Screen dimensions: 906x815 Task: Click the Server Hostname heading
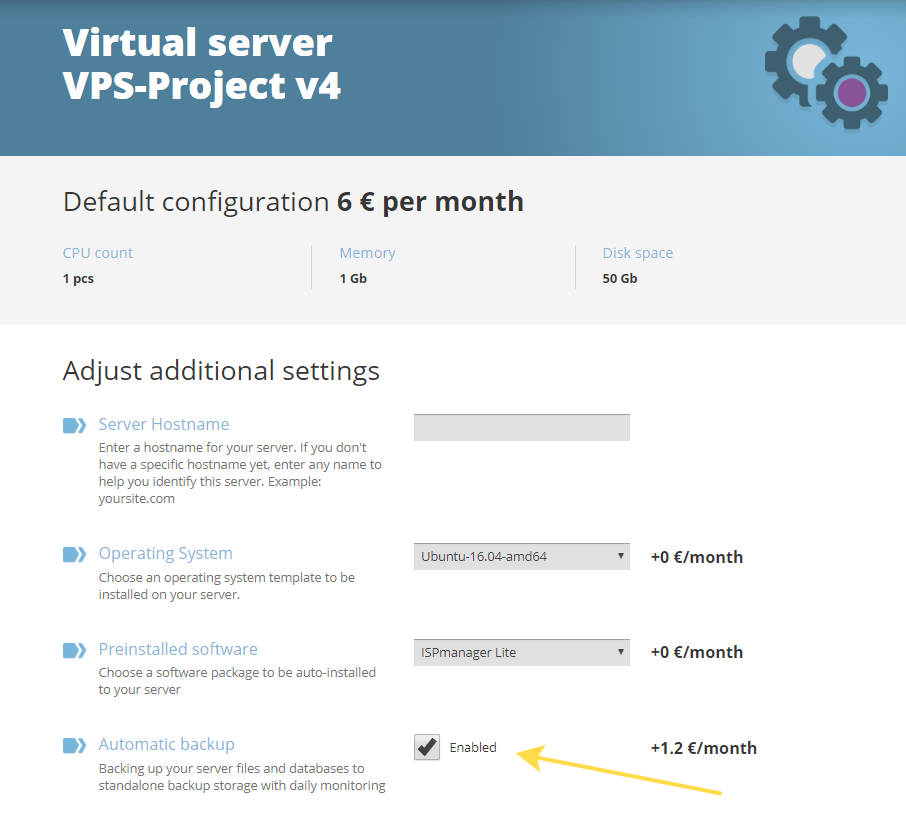point(164,425)
